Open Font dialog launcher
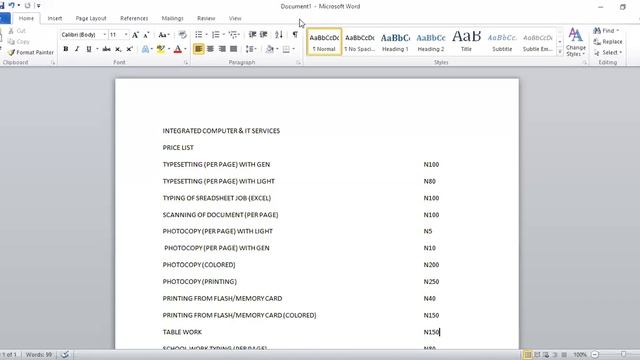 tap(186, 63)
